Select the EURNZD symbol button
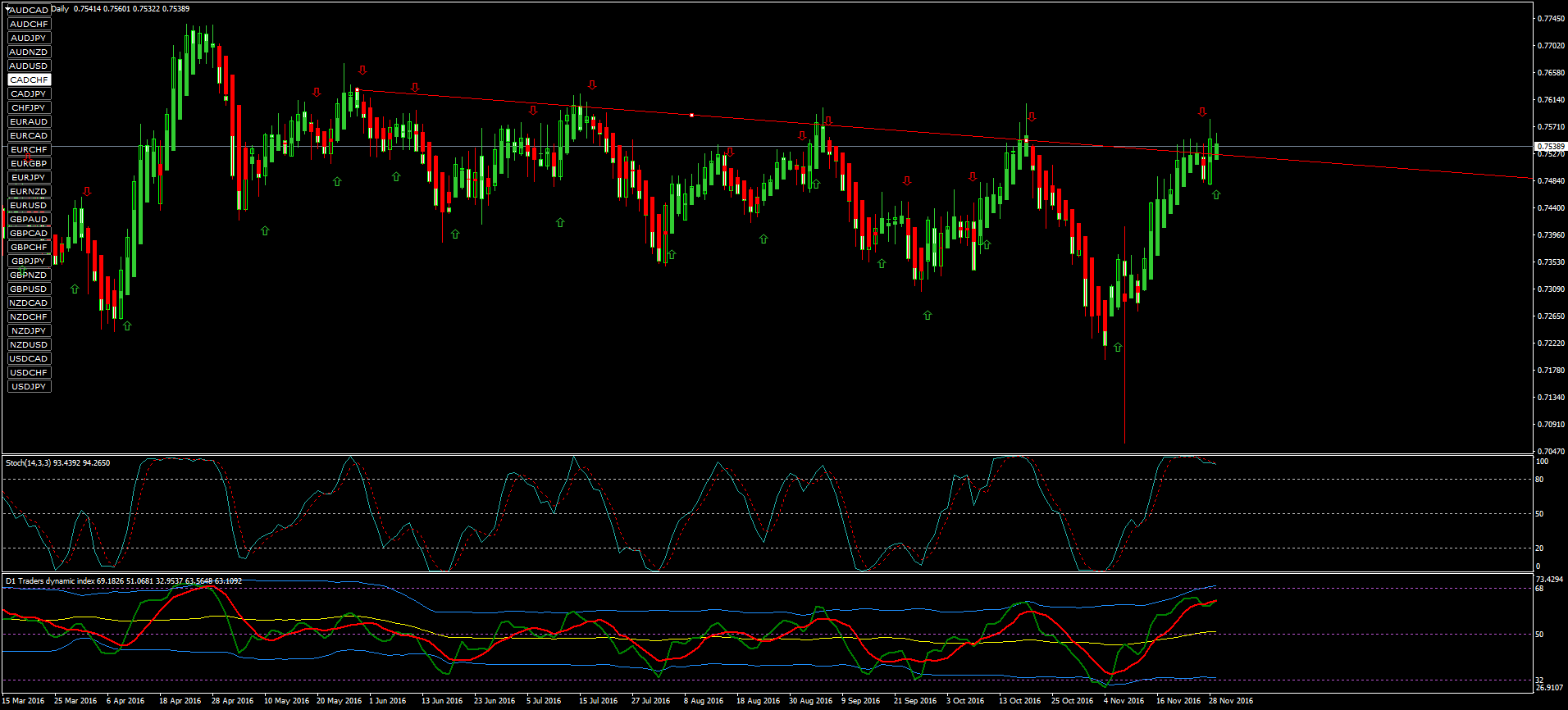Screen dimensions: 1568x710 [29, 192]
